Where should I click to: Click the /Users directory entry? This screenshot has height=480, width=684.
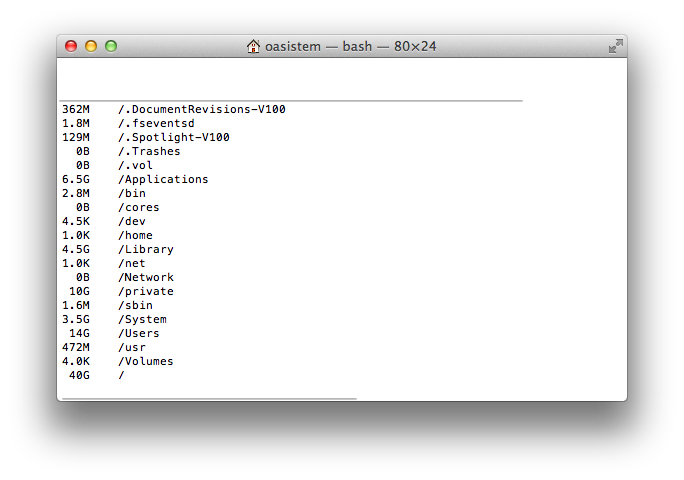(138, 333)
